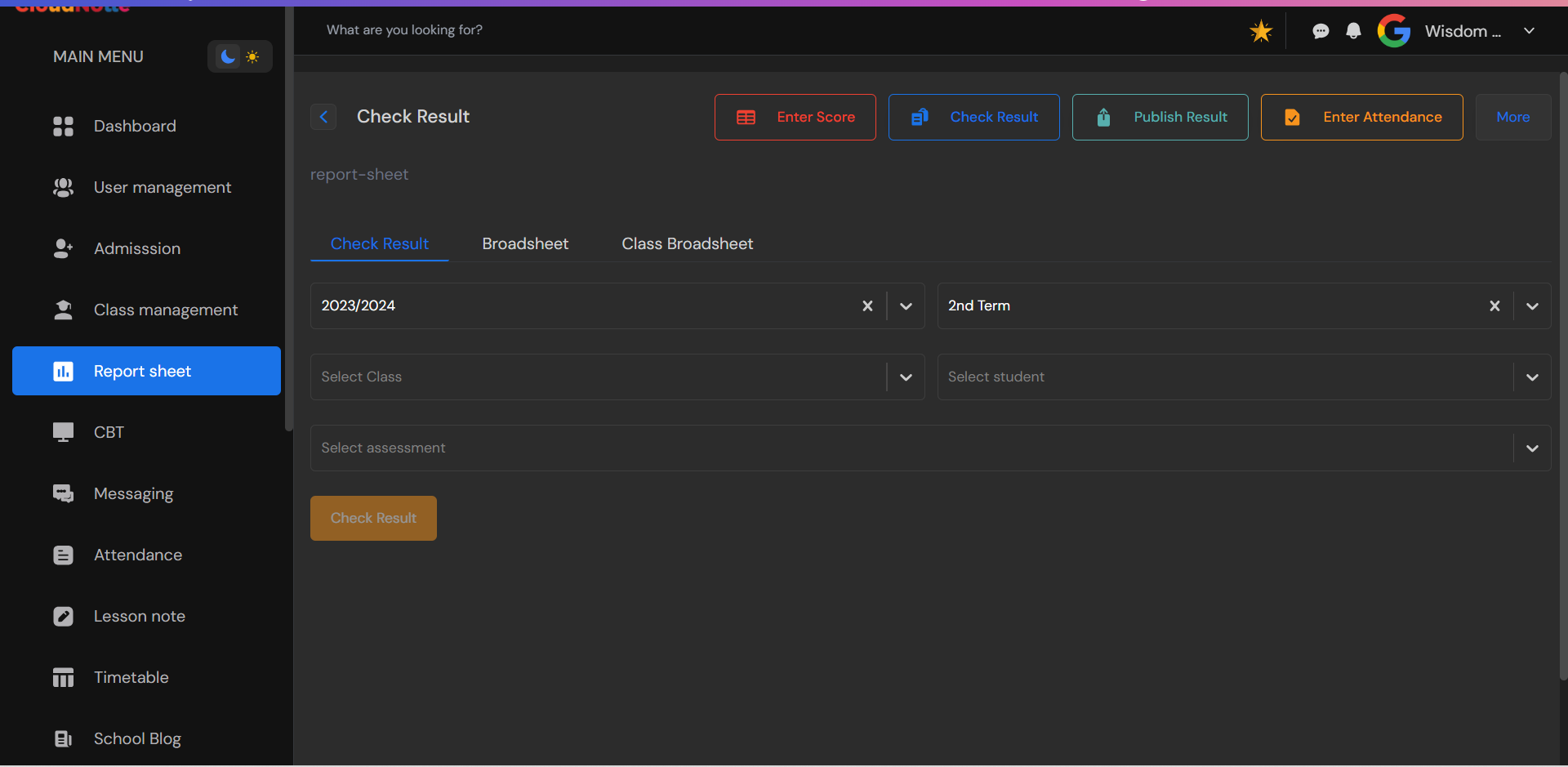The width and height of the screenshot is (1568, 767).
Task: Switch to the Class Broadsheet tab
Action: (x=687, y=243)
